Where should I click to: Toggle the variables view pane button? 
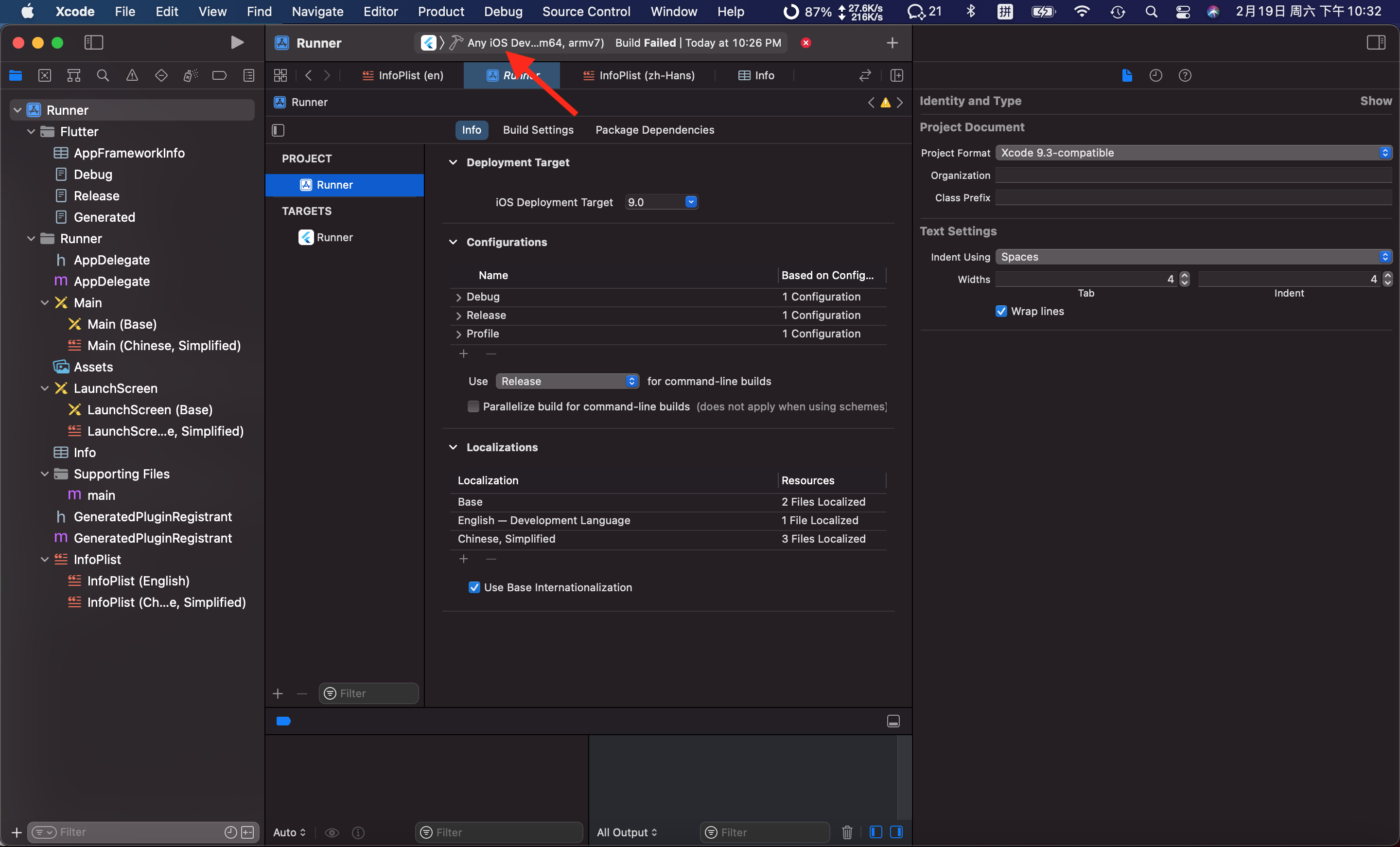(875, 832)
